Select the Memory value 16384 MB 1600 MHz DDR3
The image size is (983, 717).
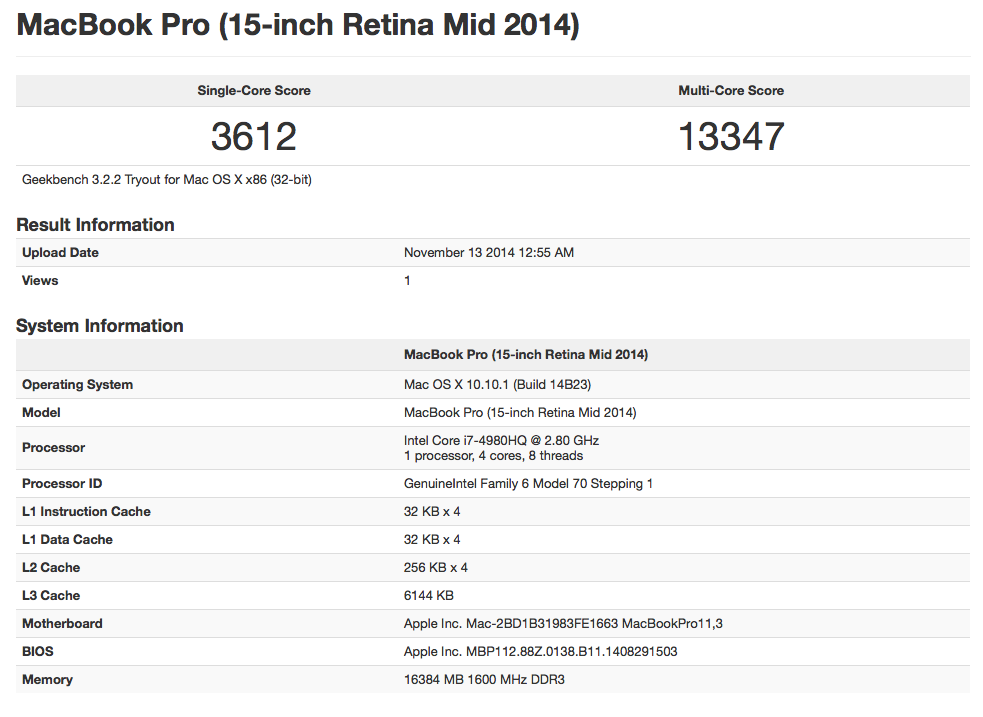(484, 679)
